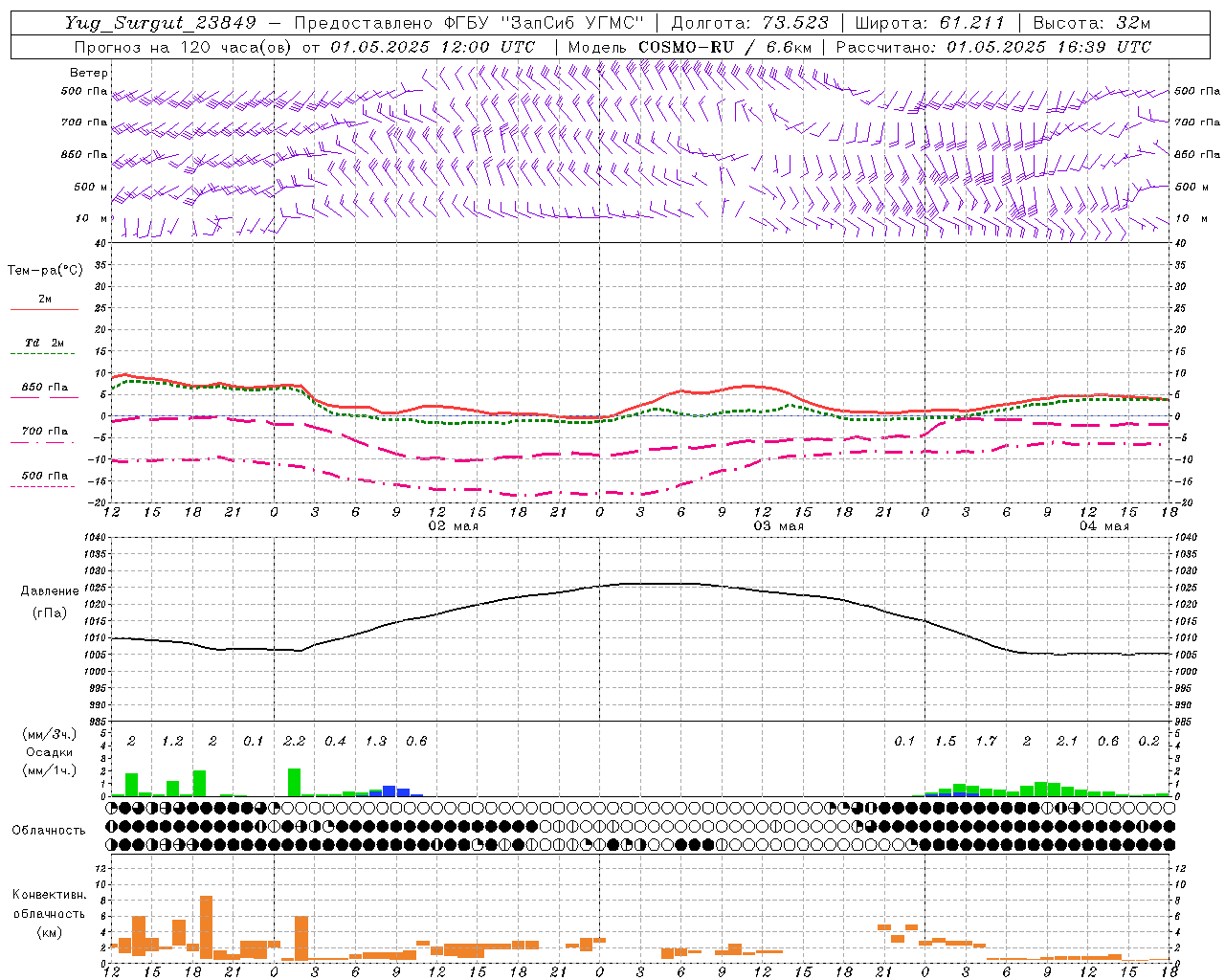Click the 1.3 precipitation total value
This screenshot has height=980, width=1225.
[376, 742]
